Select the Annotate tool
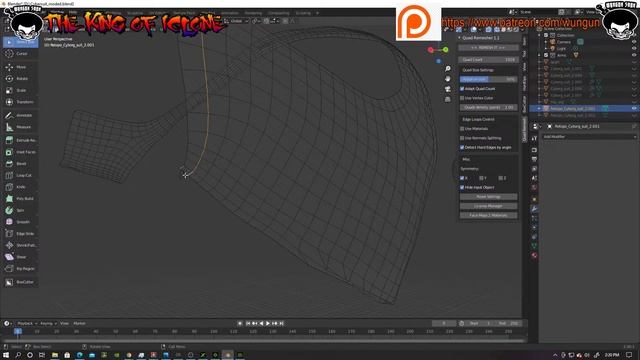Screen dimensions: 640x360 [20, 116]
